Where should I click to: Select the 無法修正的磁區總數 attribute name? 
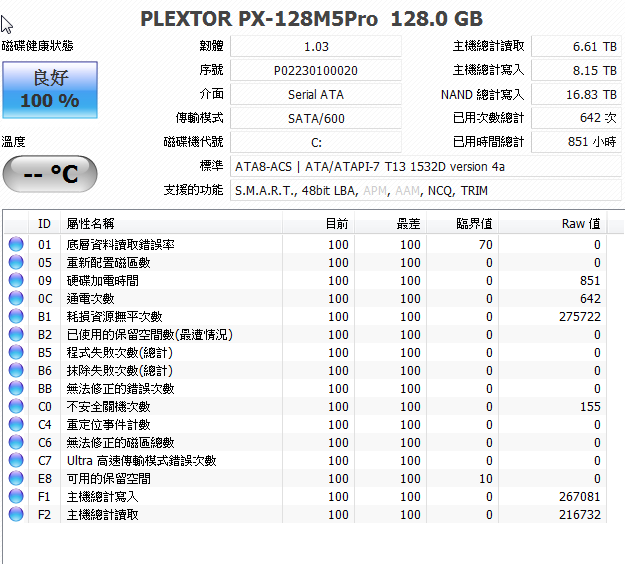pos(120,442)
